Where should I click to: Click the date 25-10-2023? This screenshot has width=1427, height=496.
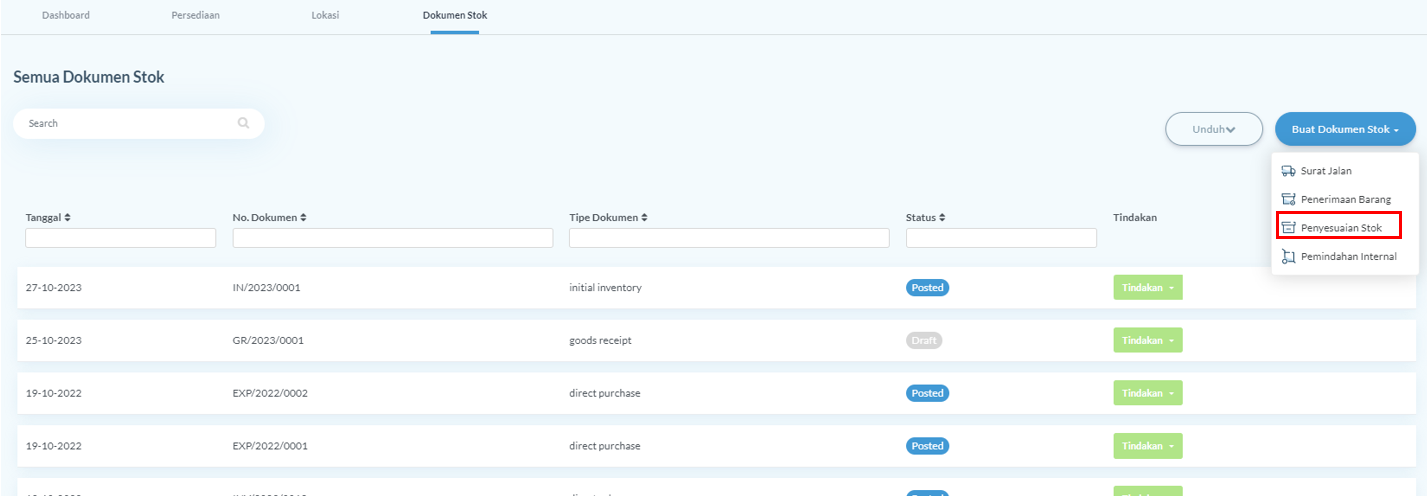click(54, 340)
